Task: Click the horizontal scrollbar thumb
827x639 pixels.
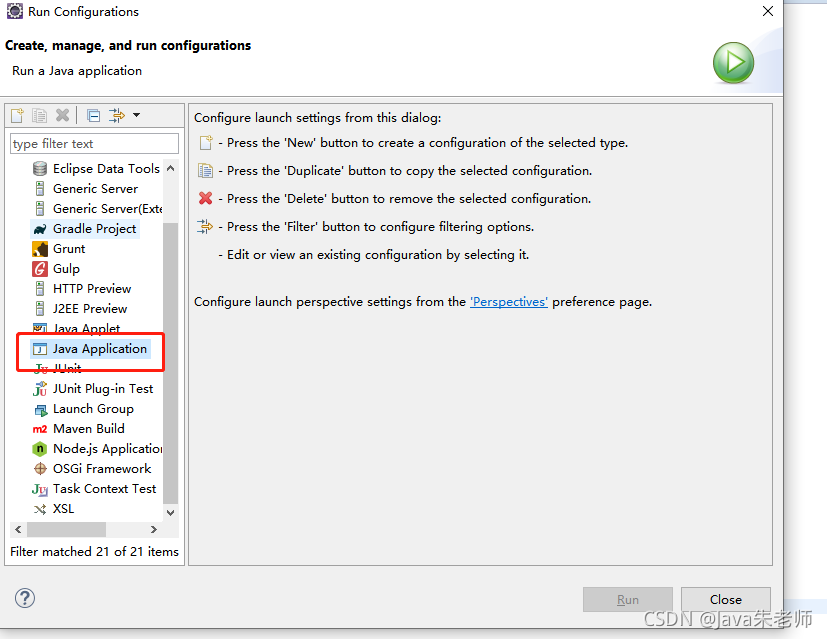Action: click(66, 529)
